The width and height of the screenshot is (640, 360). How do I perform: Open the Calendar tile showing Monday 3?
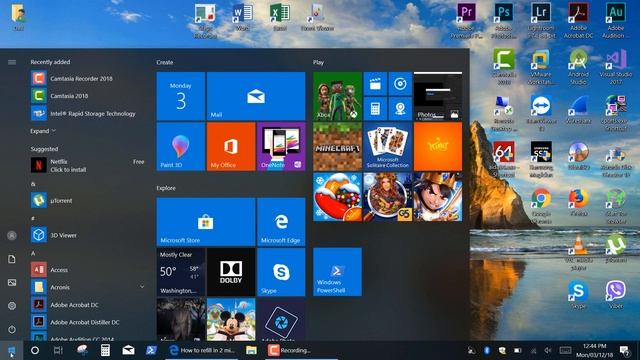pyautogui.click(x=181, y=96)
